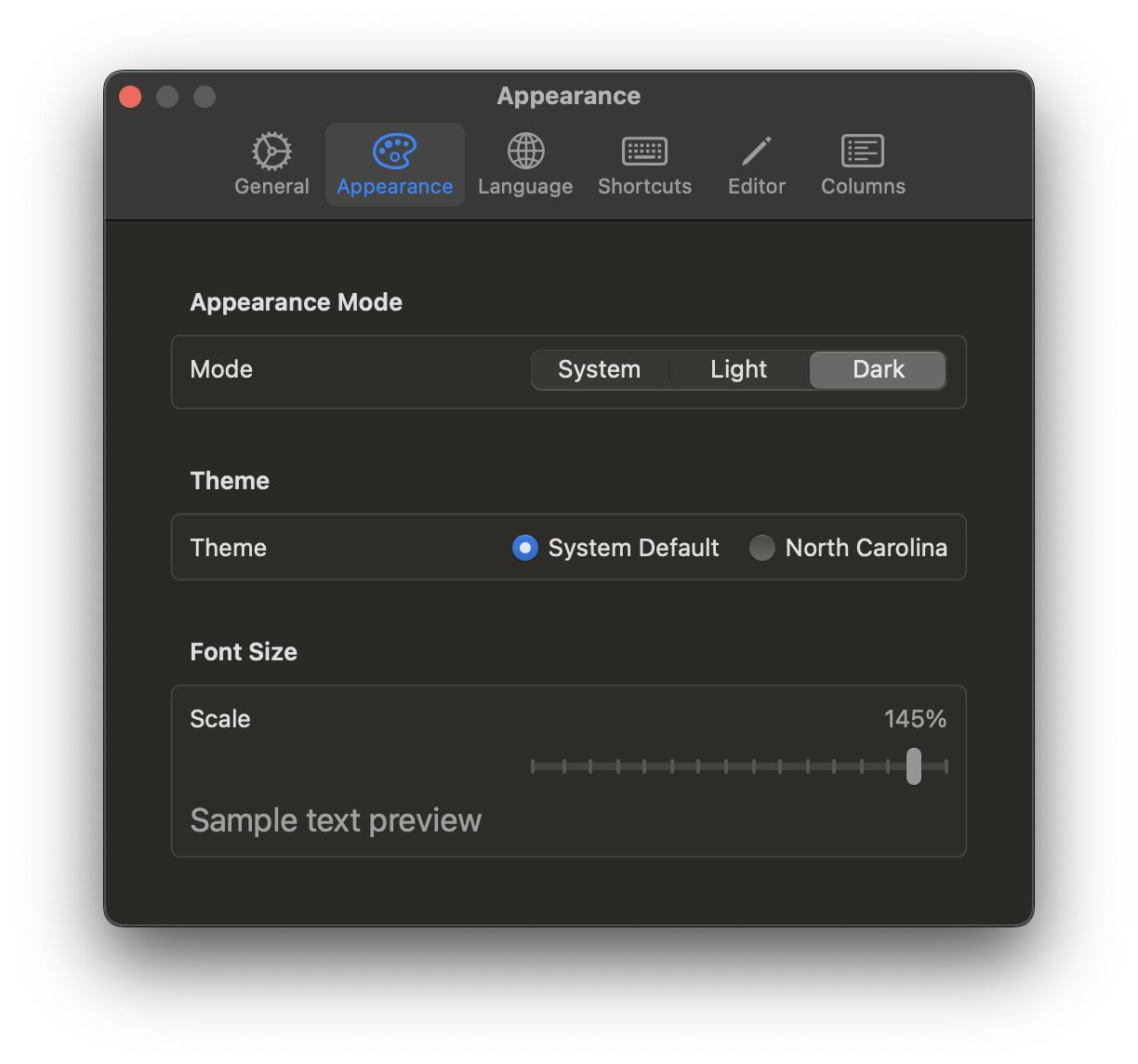
Task: Enable System appearance mode
Action: [600, 369]
